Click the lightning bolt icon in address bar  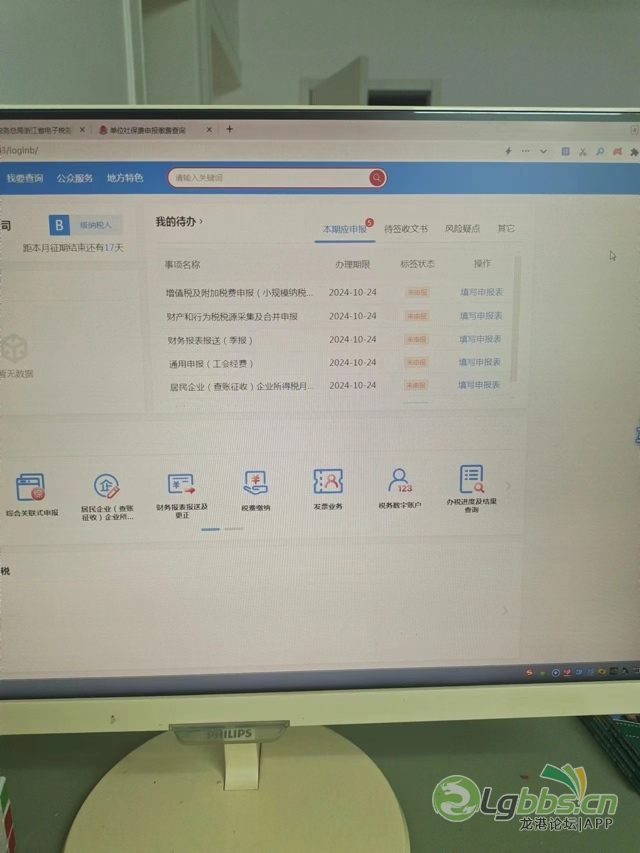point(508,151)
